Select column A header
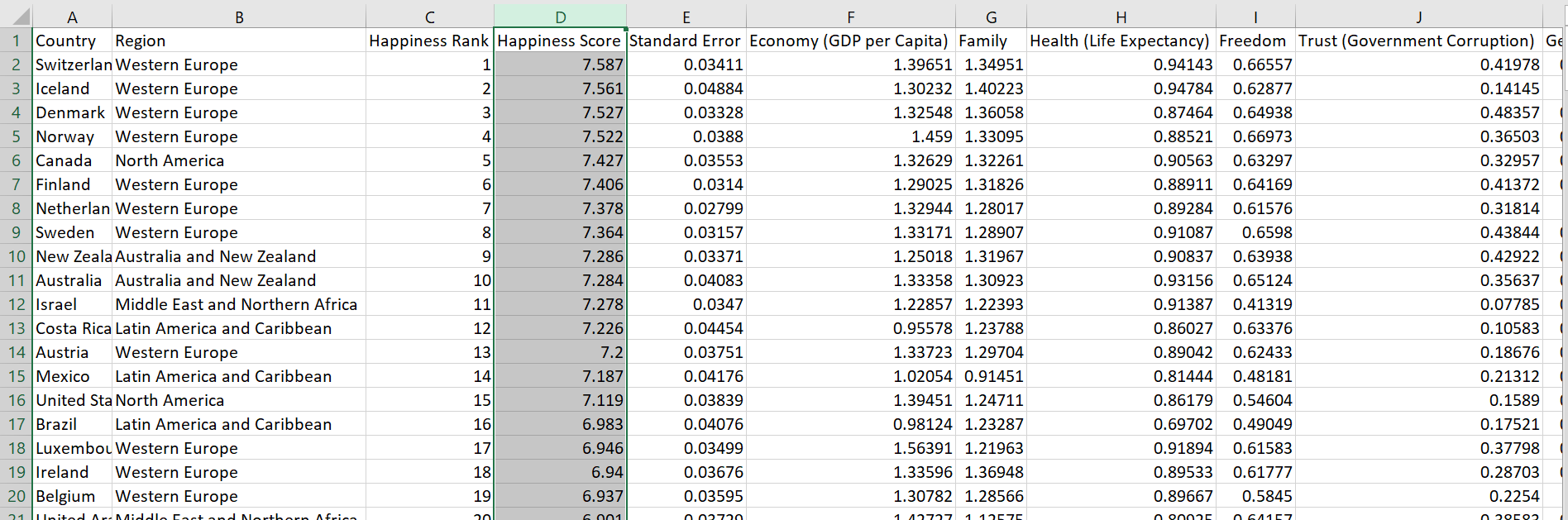This screenshot has height=520, width=1568. [72, 17]
